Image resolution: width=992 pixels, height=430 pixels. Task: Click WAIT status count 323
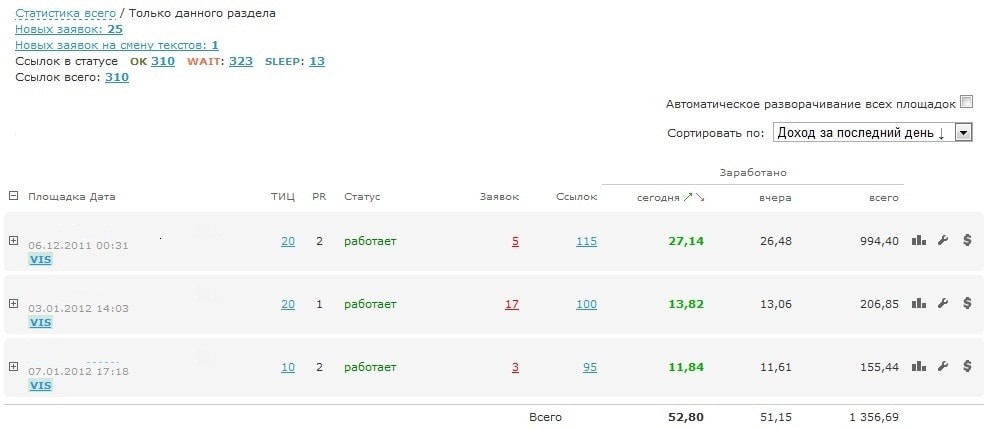(240, 61)
